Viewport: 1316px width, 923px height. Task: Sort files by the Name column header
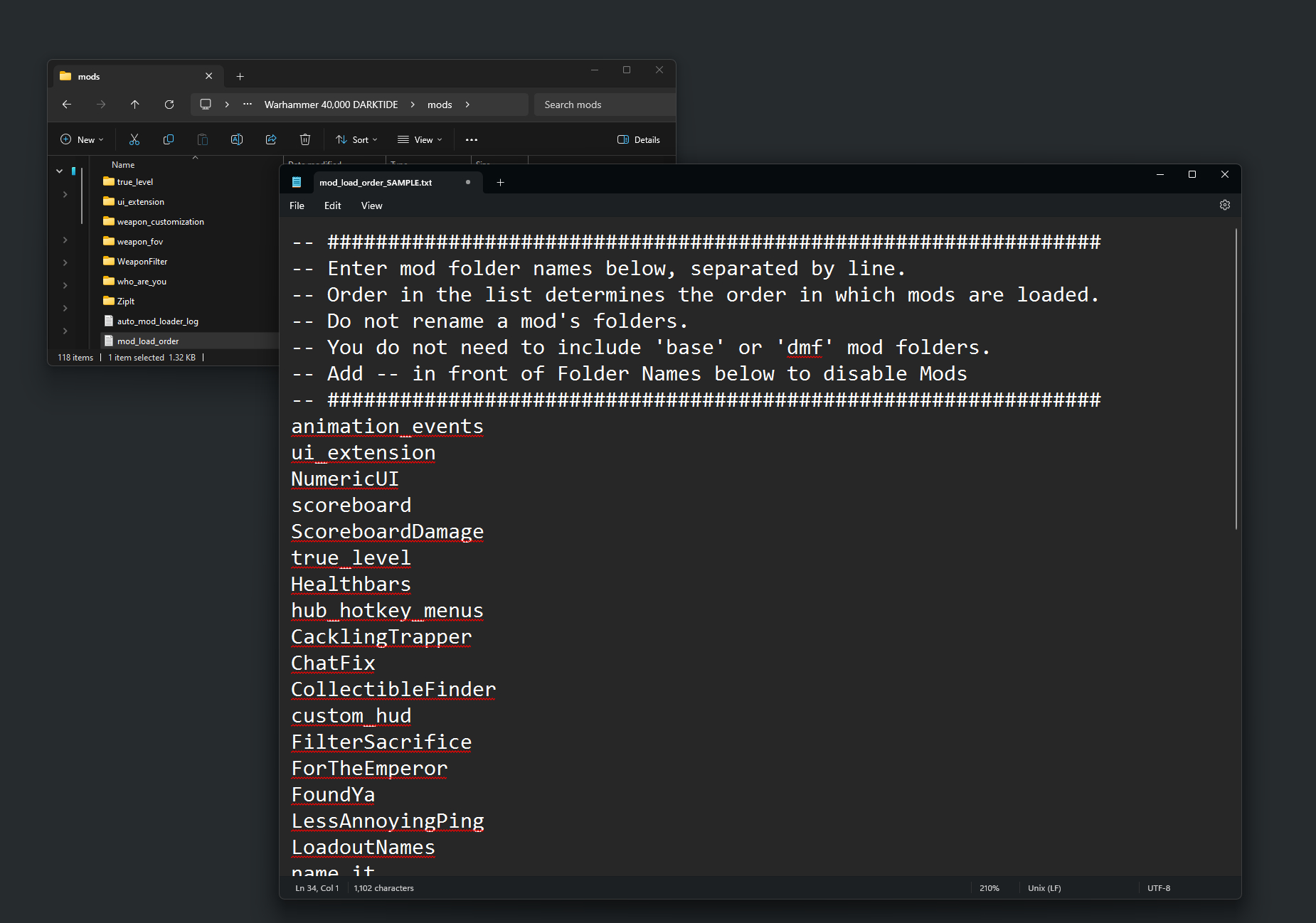pos(123,165)
